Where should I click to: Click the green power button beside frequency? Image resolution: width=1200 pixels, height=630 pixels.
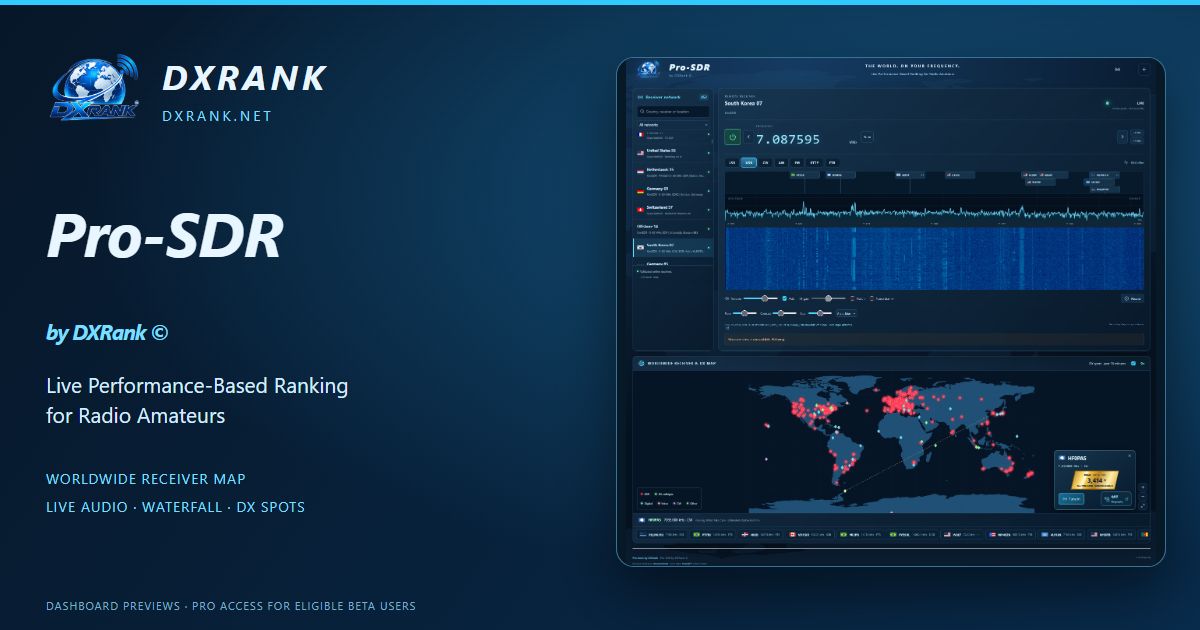pos(732,137)
